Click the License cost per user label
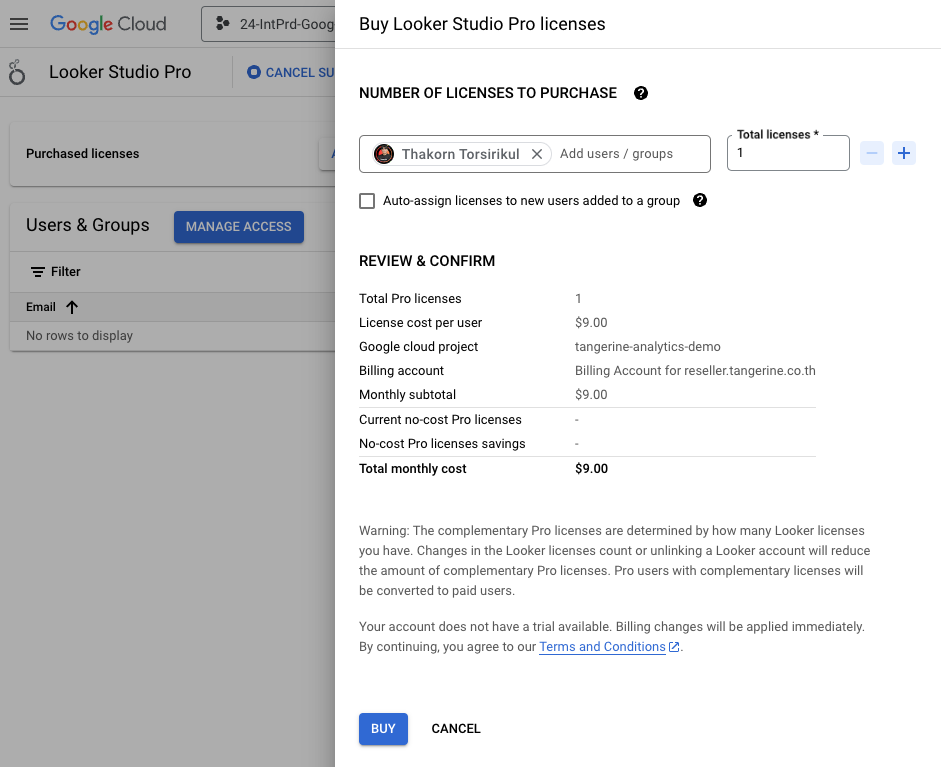This screenshot has width=941, height=767. click(x=420, y=323)
